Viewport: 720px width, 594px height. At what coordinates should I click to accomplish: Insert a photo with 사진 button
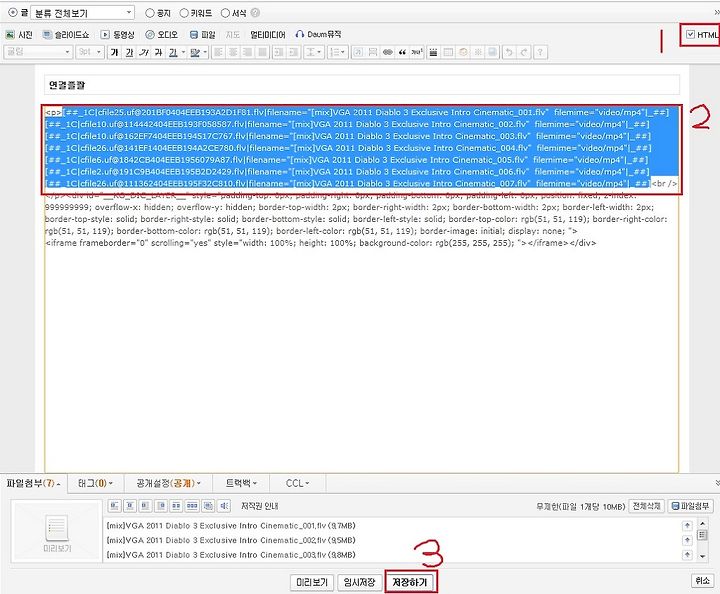(x=19, y=34)
